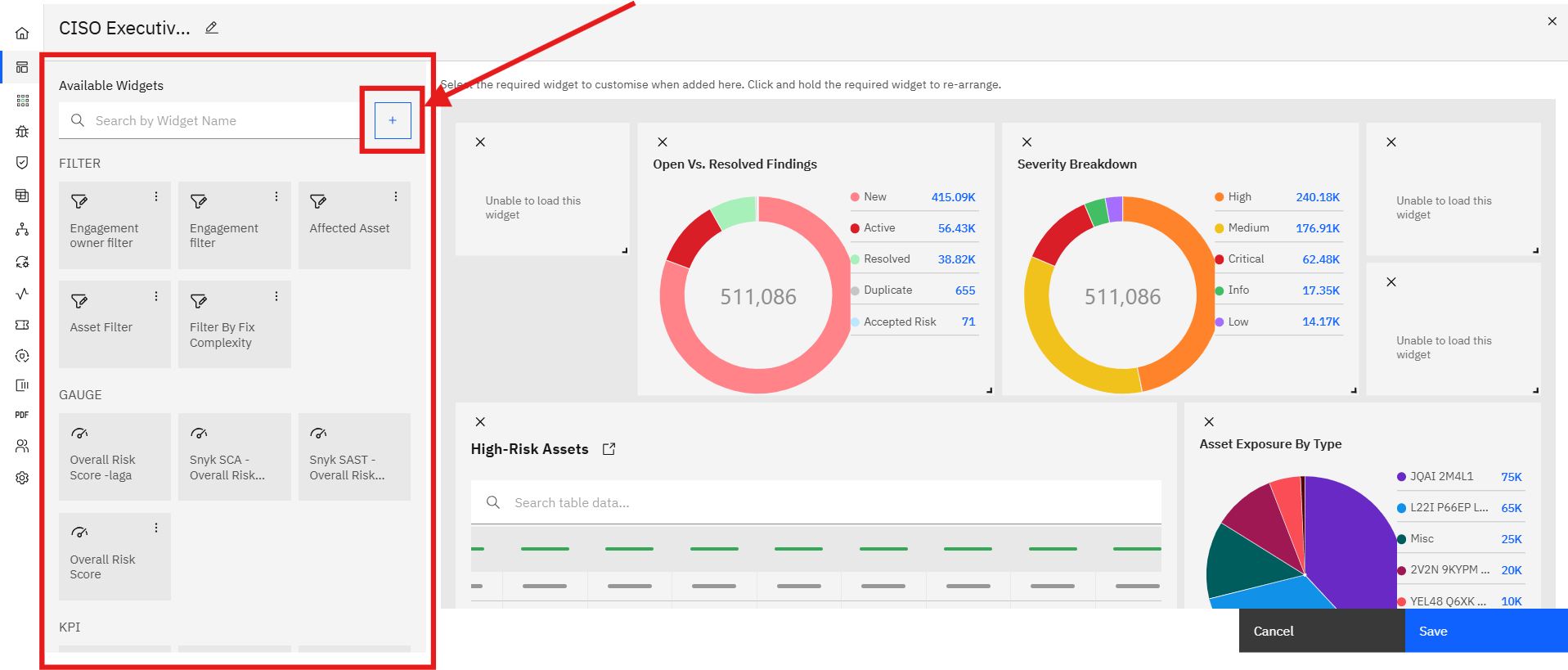Open the Home icon in sidebar
This screenshot has width=1568, height=670.
[x=22, y=34]
